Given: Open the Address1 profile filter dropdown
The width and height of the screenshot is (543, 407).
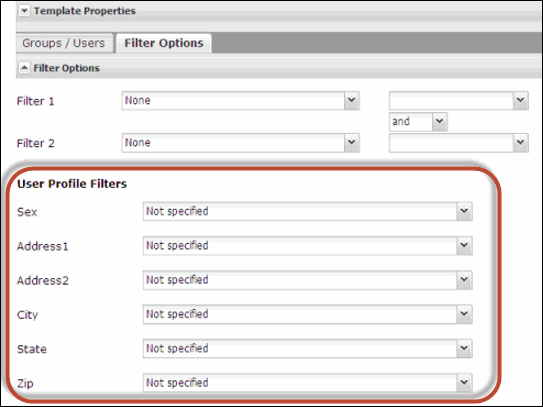Looking at the screenshot, I should coord(308,246).
